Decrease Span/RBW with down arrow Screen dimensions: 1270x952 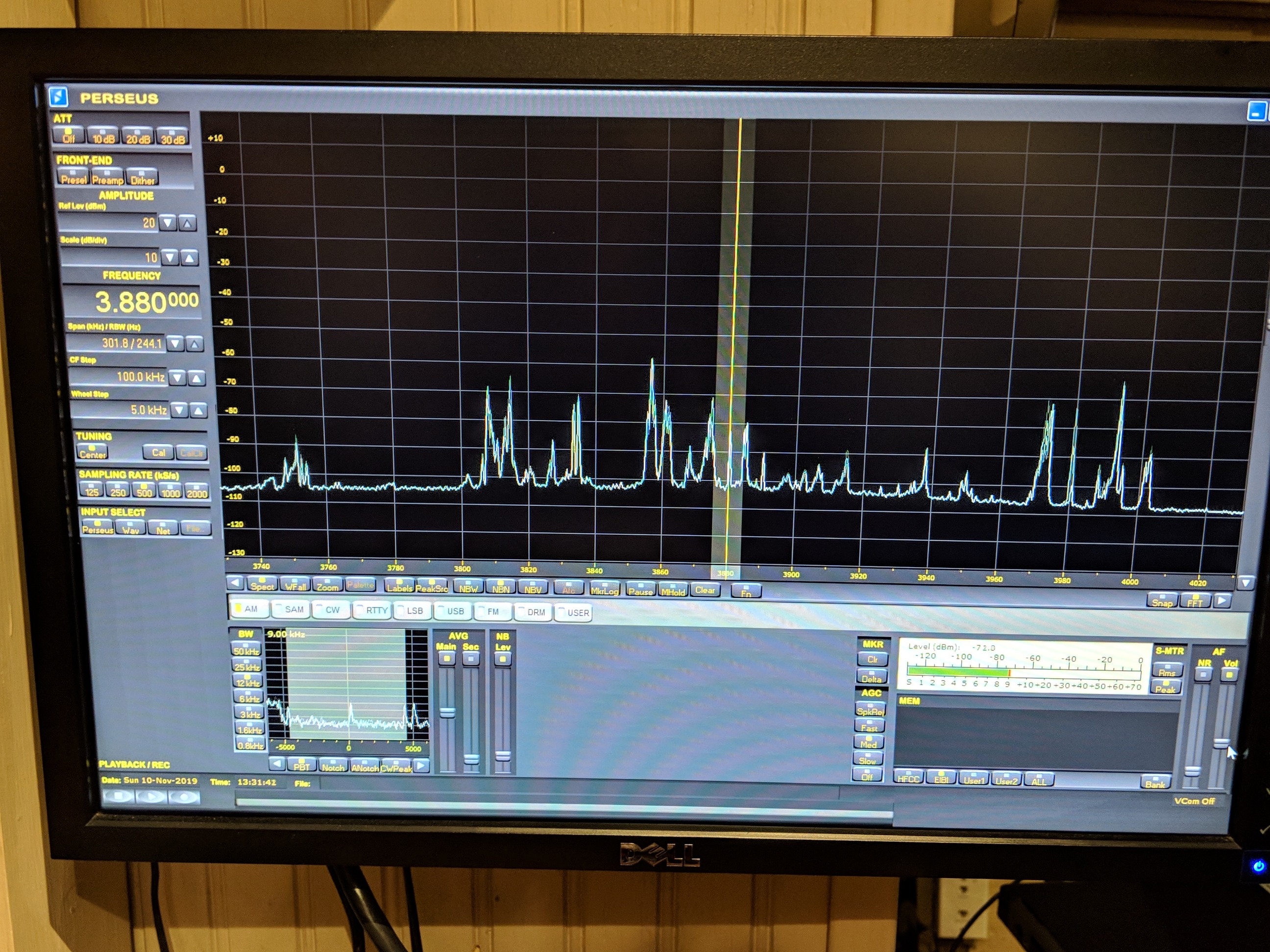click(x=174, y=343)
